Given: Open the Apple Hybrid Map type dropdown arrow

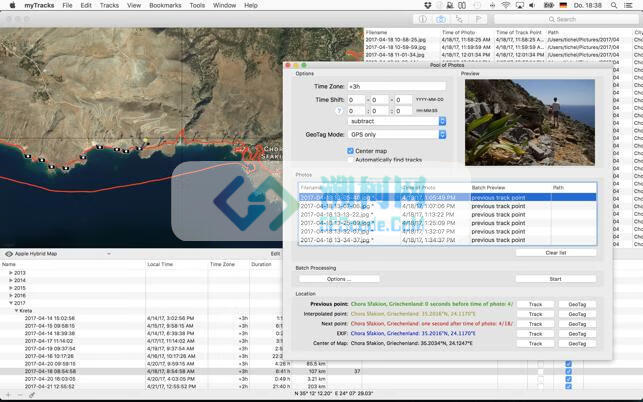Looking at the screenshot, I should click(109, 254).
